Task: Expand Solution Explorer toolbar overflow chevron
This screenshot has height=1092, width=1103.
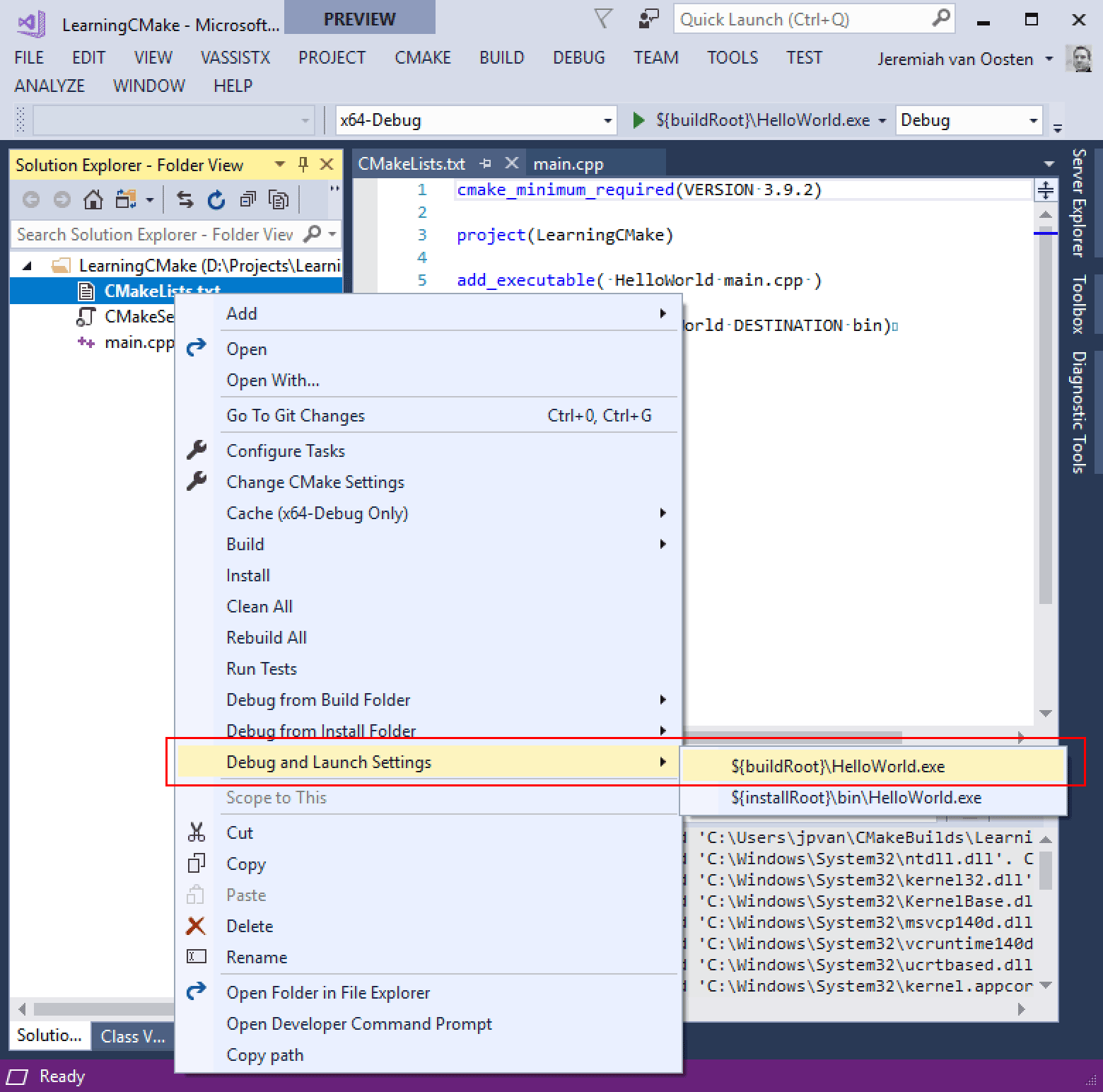Action: (334, 190)
